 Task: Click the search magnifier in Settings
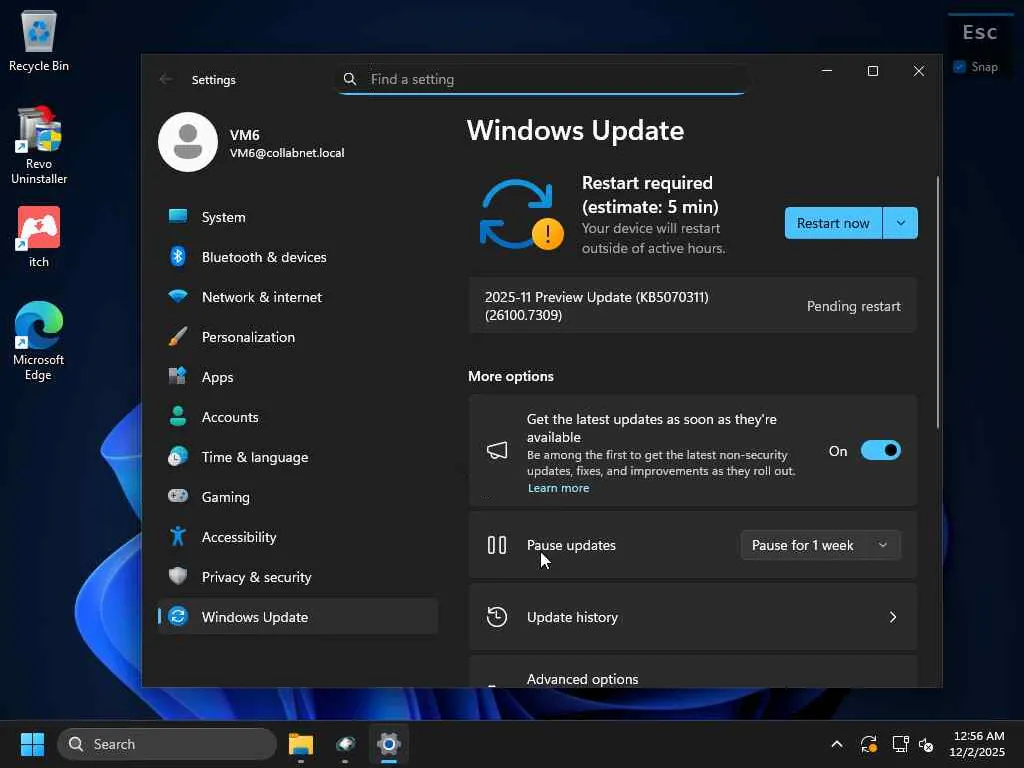click(x=350, y=79)
